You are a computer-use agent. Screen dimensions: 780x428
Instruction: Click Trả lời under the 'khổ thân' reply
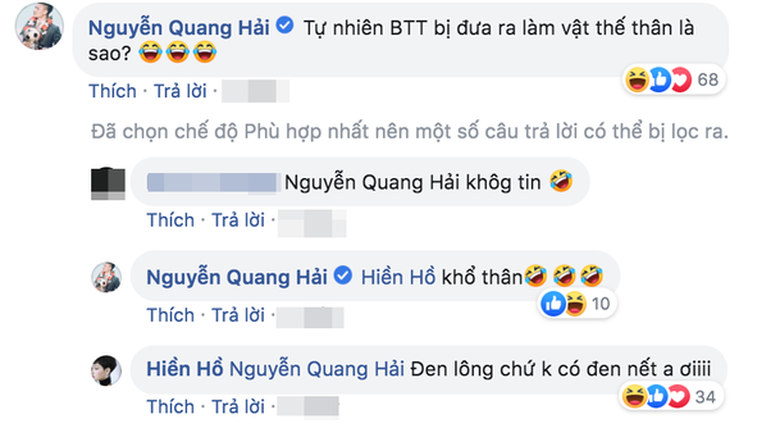point(238,315)
